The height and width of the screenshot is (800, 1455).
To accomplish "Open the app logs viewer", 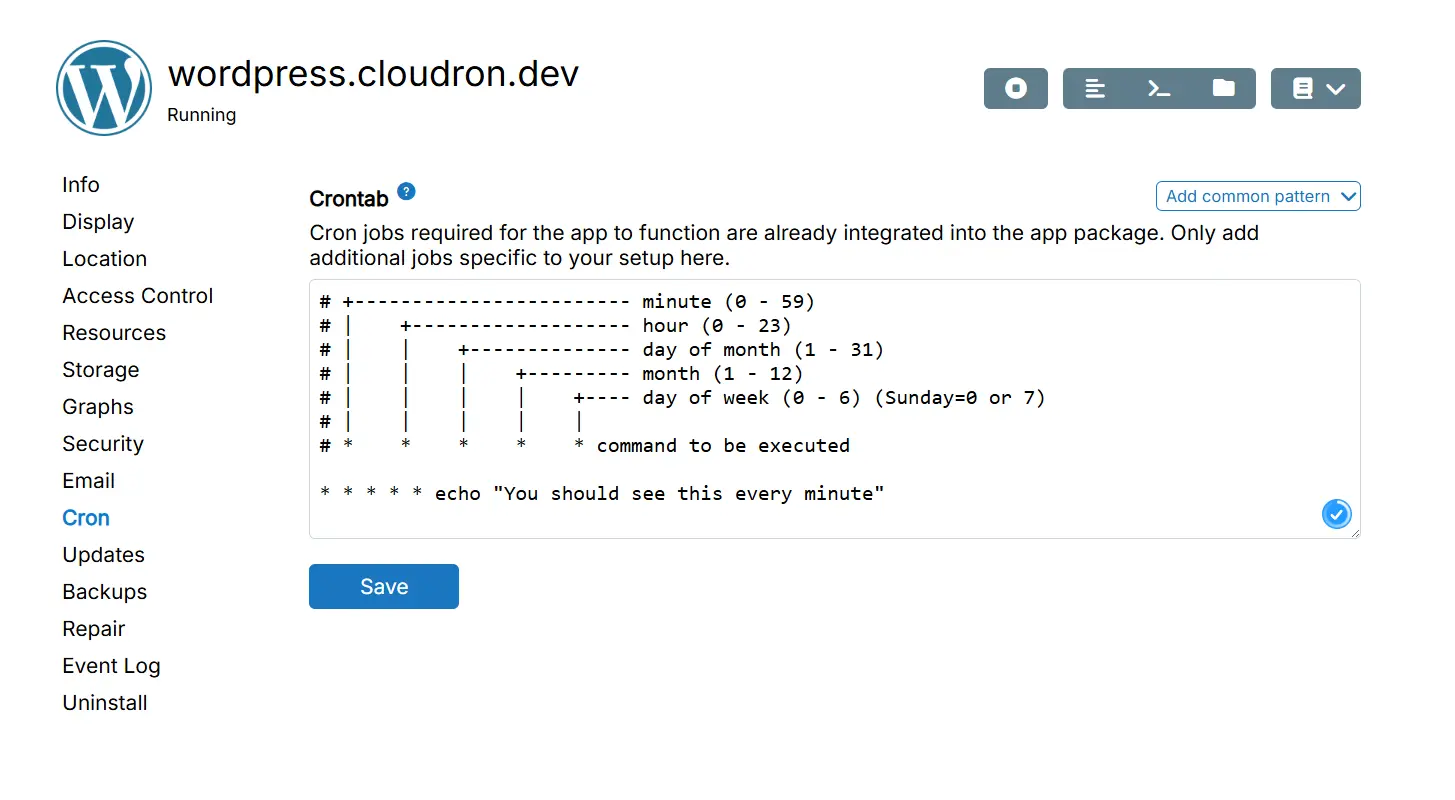I will coord(1095,89).
